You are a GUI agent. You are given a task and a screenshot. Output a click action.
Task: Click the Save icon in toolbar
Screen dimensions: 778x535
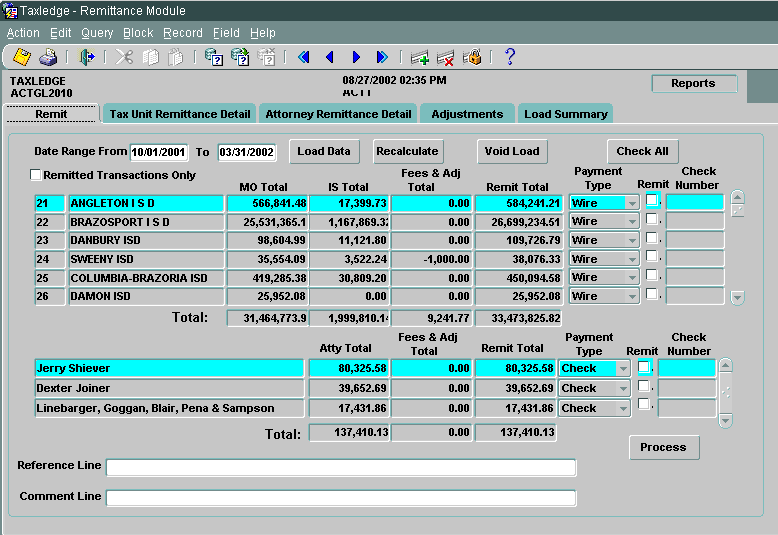click(21, 57)
